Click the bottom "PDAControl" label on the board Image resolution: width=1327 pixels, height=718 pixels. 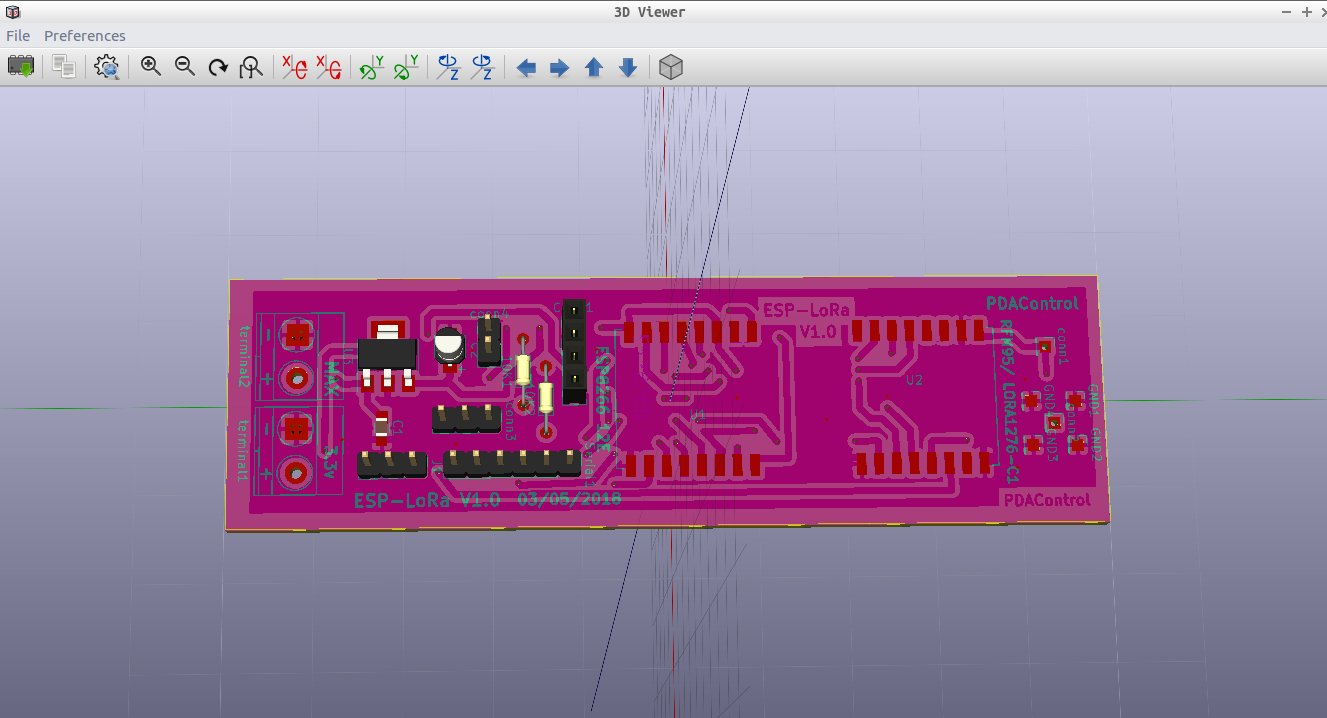pyautogui.click(x=1047, y=499)
